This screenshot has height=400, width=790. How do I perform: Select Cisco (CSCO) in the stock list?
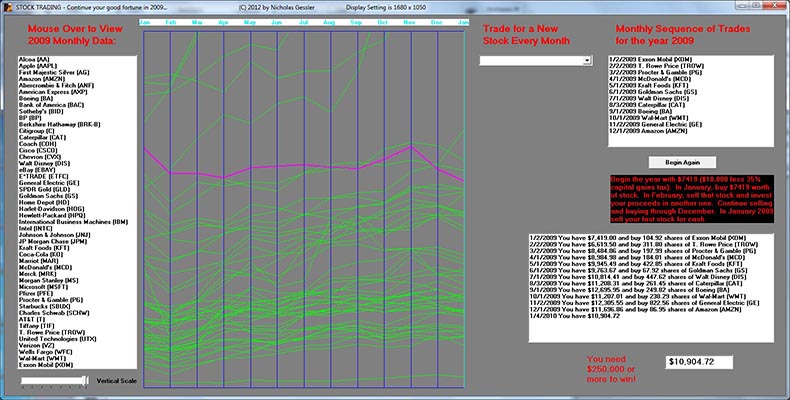point(38,151)
